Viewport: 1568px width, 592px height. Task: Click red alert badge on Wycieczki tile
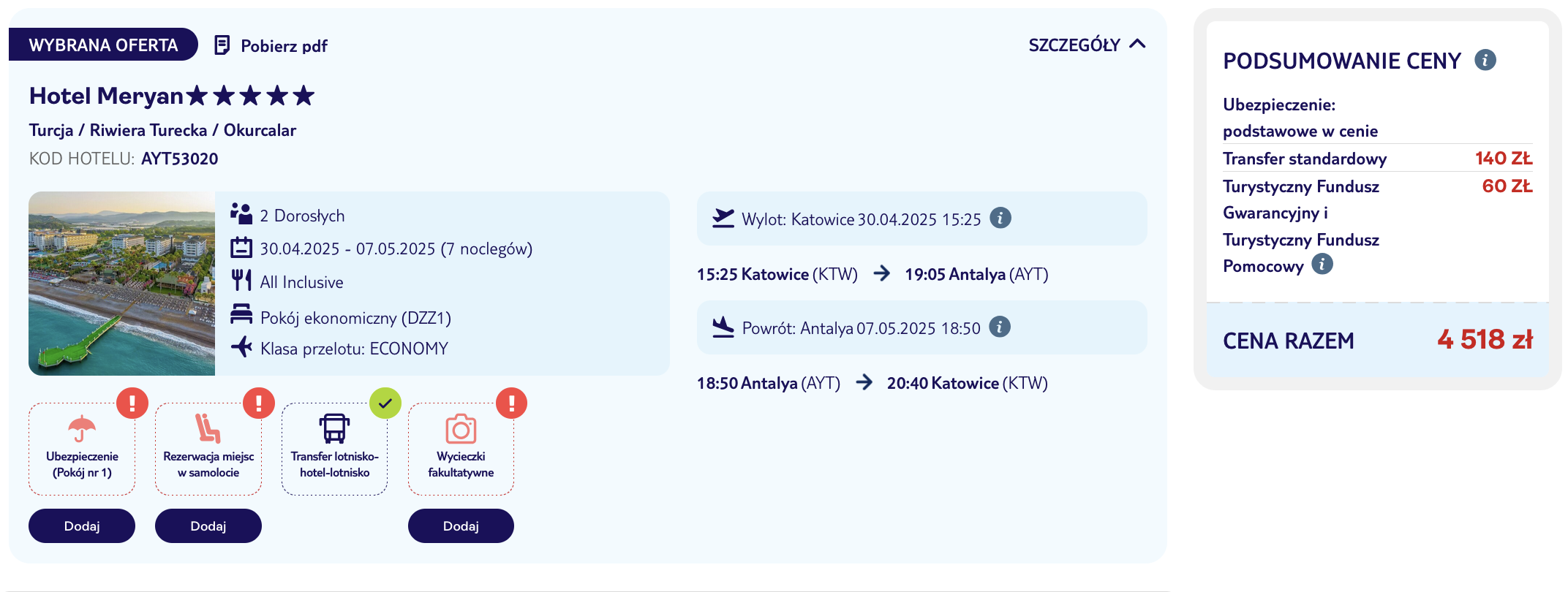pyautogui.click(x=511, y=403)
